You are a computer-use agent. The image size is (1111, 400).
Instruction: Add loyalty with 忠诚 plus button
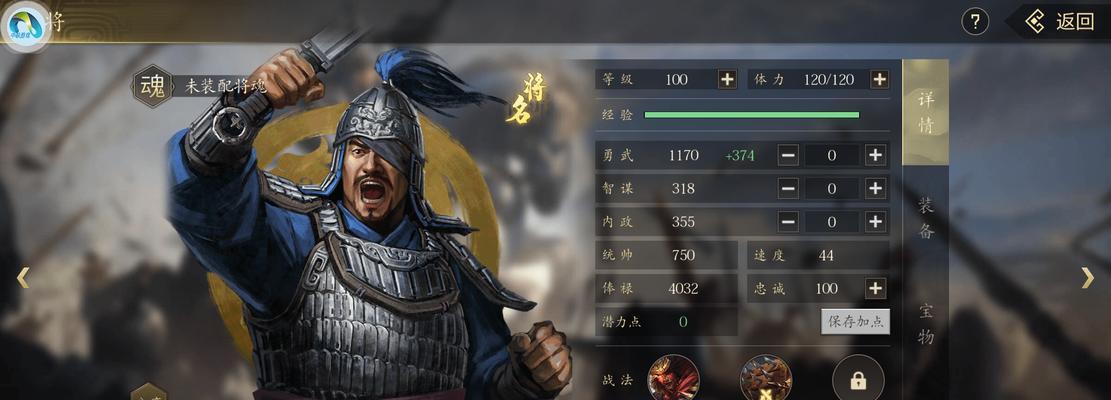pos(876,288)
